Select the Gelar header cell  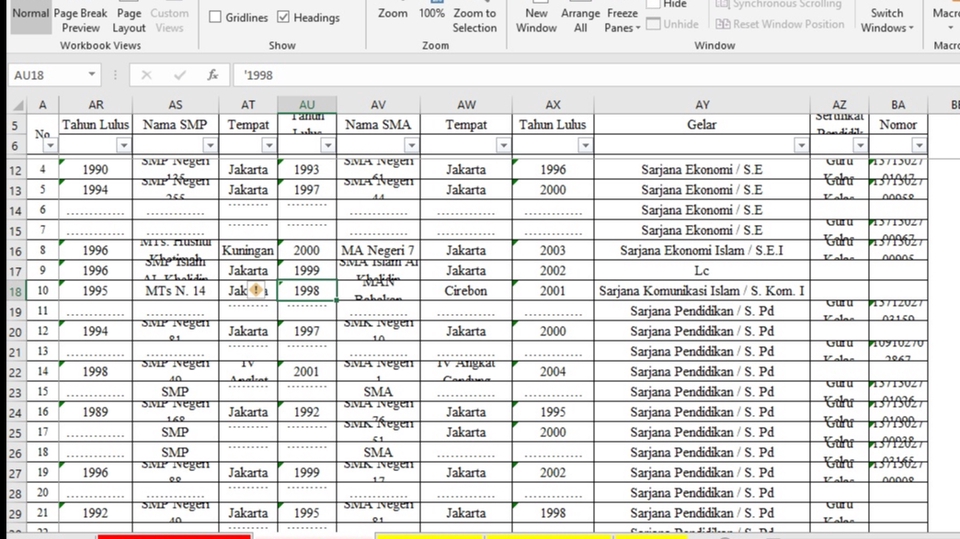[x=702, y=124]
